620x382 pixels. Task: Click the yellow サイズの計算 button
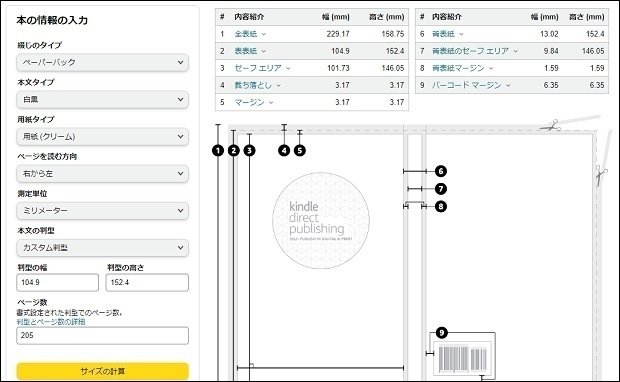tap(102, 371)
